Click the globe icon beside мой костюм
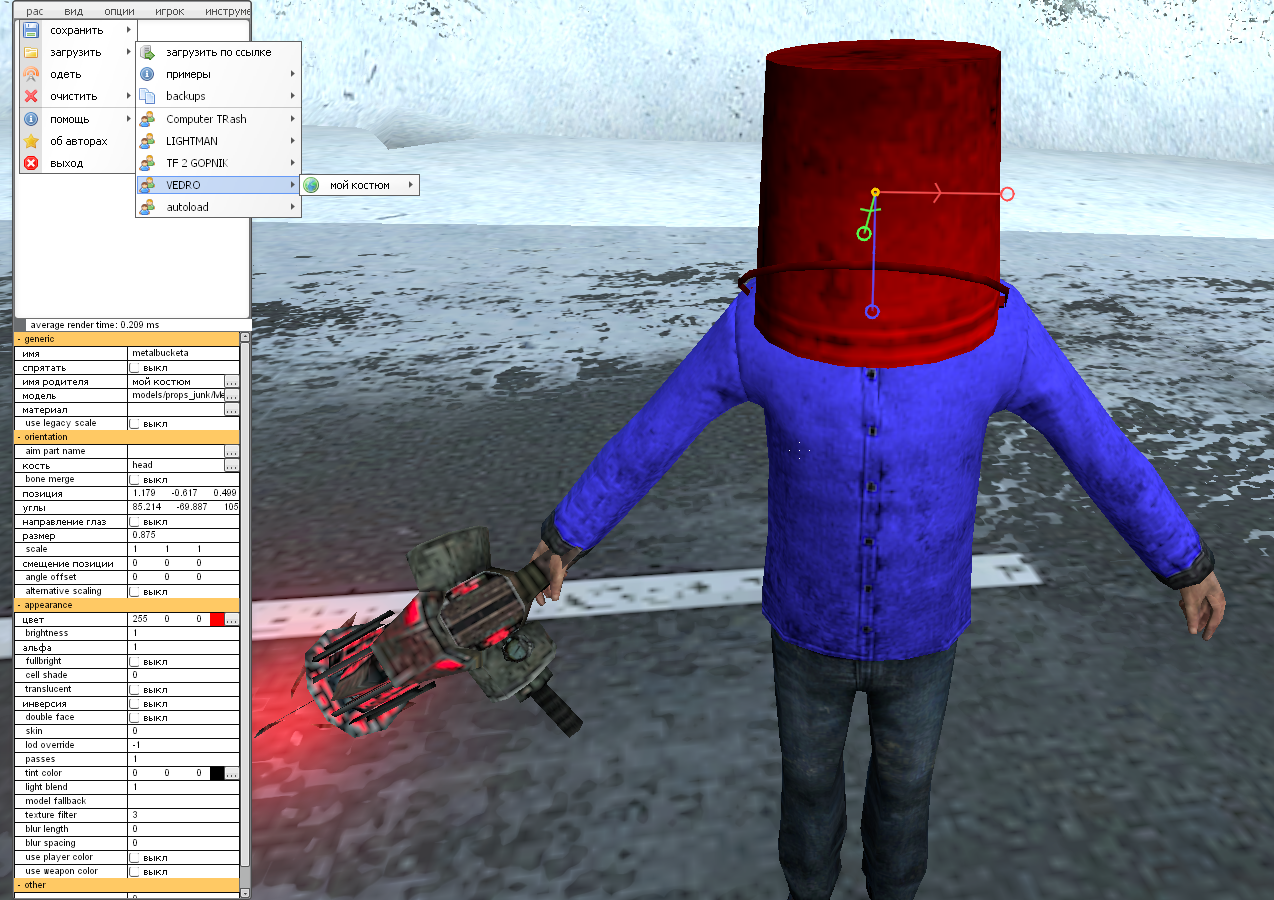 [312, 185]
